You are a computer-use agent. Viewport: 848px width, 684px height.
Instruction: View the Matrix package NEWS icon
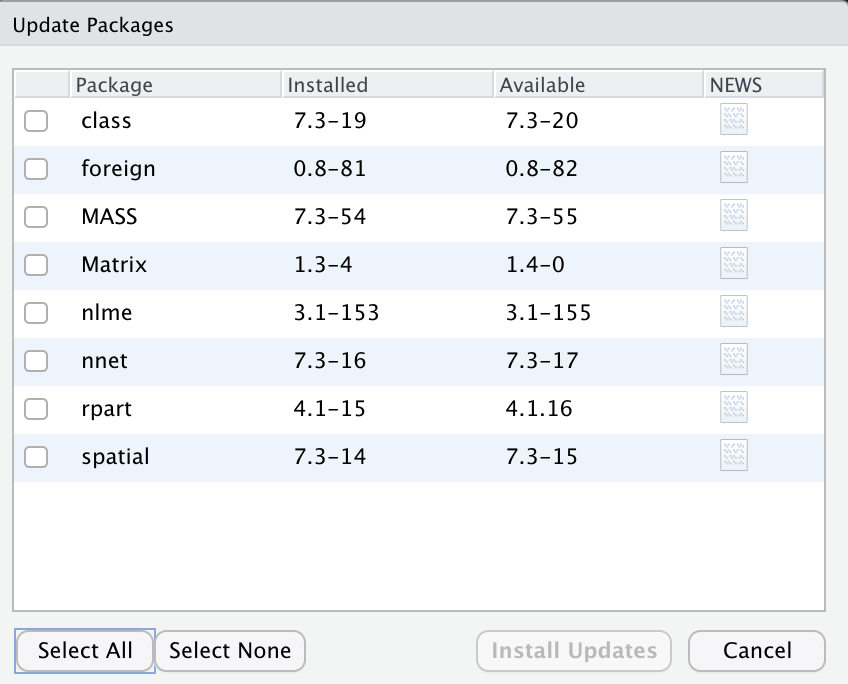point(733,264)
